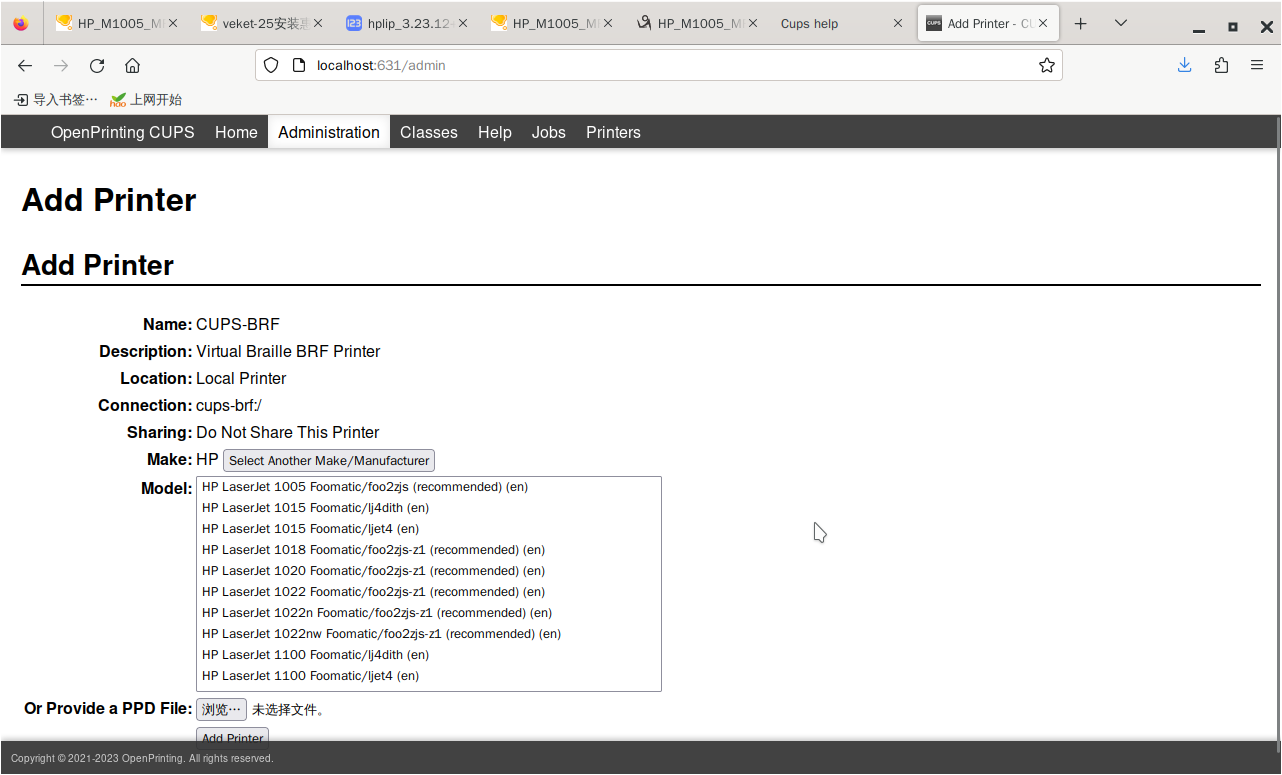Select HP LaserJet 1022 Foomatic/foo2zjs-z1 model
Viewport: 1282px width, 775px height.
[x=428, y=592]
